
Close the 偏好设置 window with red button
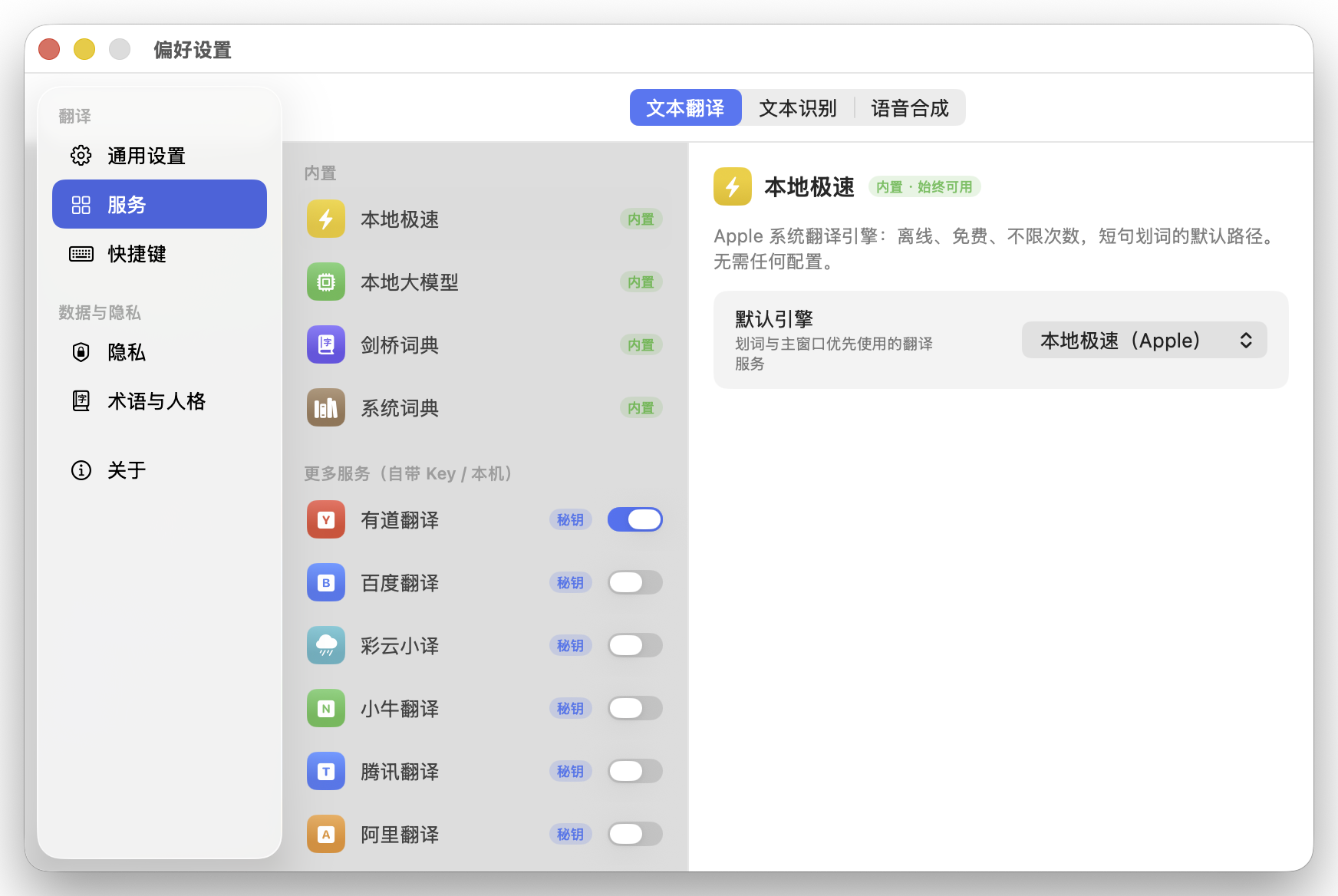pos(49,49)
